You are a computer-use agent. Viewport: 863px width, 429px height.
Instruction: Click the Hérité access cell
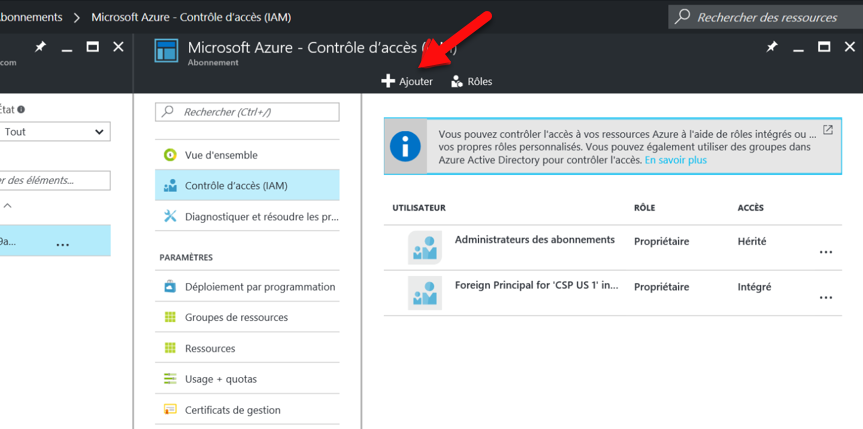tap(751, 241)
